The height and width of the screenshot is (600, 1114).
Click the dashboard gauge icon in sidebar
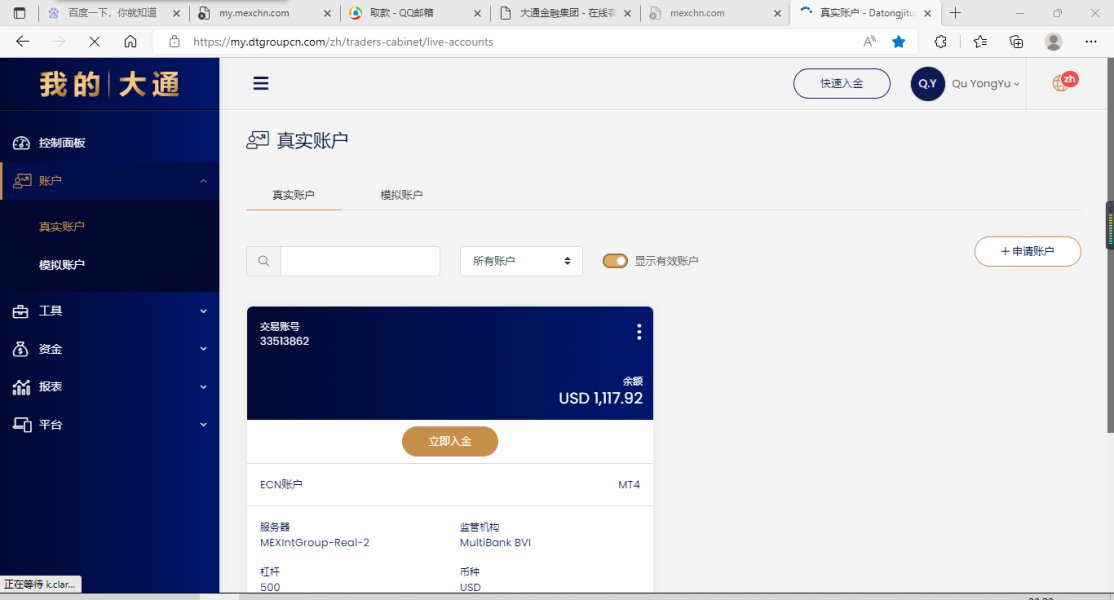(21, 143)
